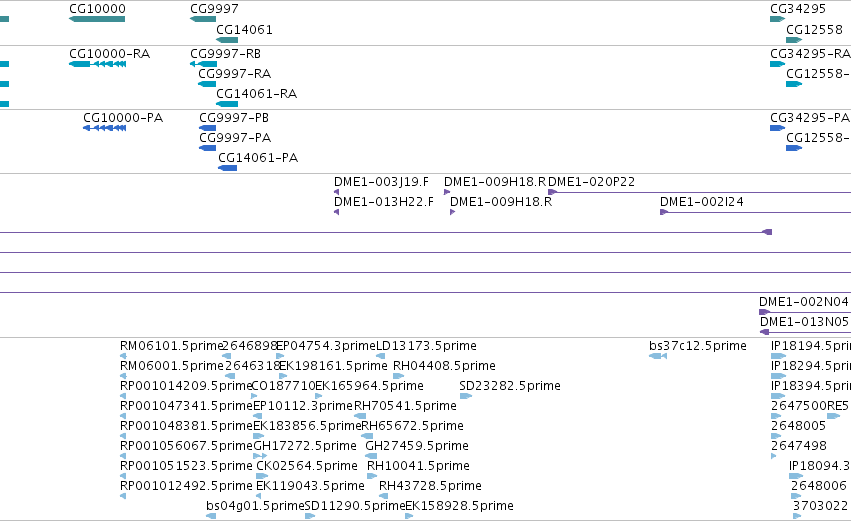The image size is (851, 521).
Task: Click the DME1-020P22 clone start arrow
Action: 552,192
